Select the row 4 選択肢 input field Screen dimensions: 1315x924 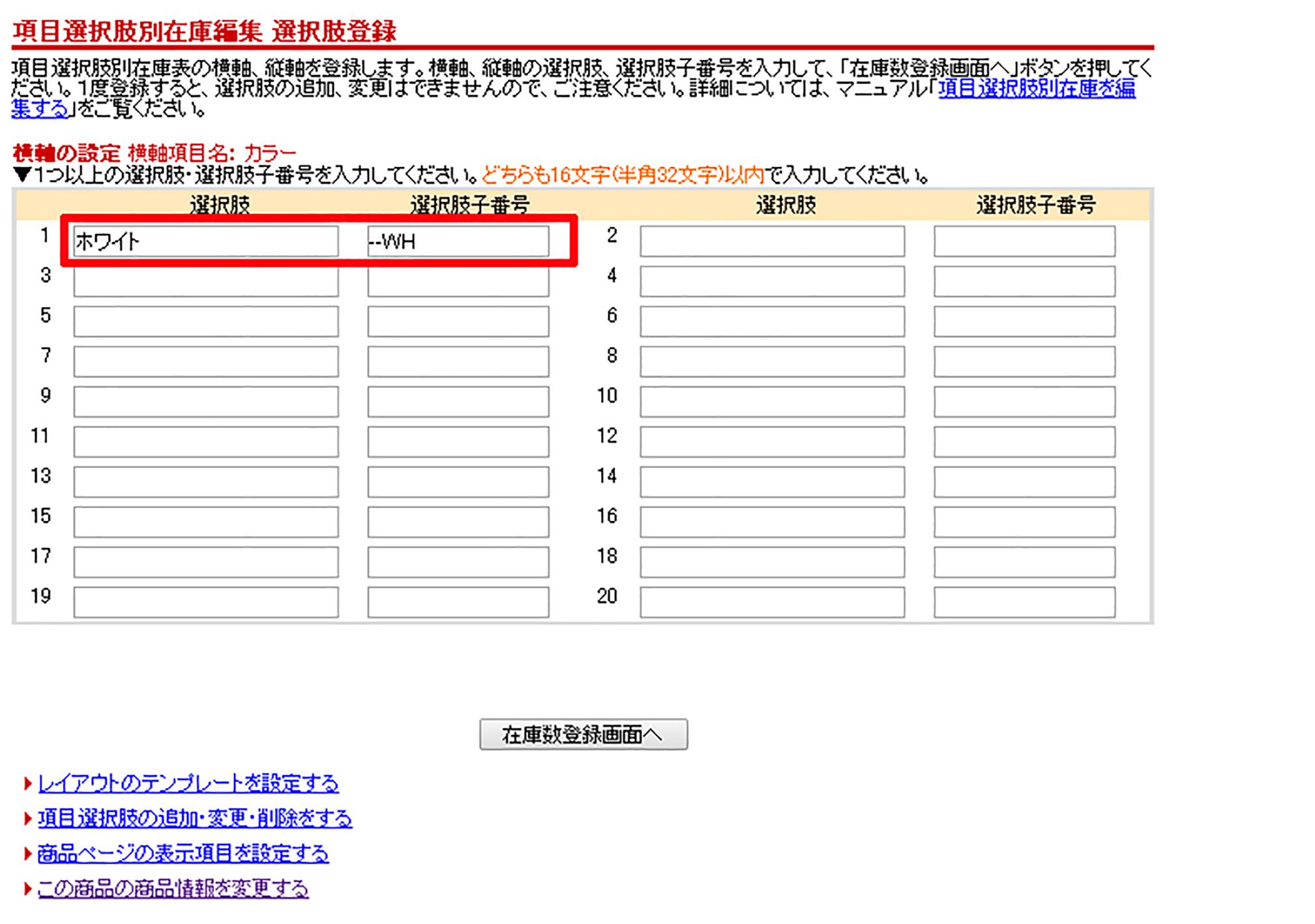(773, 281)
